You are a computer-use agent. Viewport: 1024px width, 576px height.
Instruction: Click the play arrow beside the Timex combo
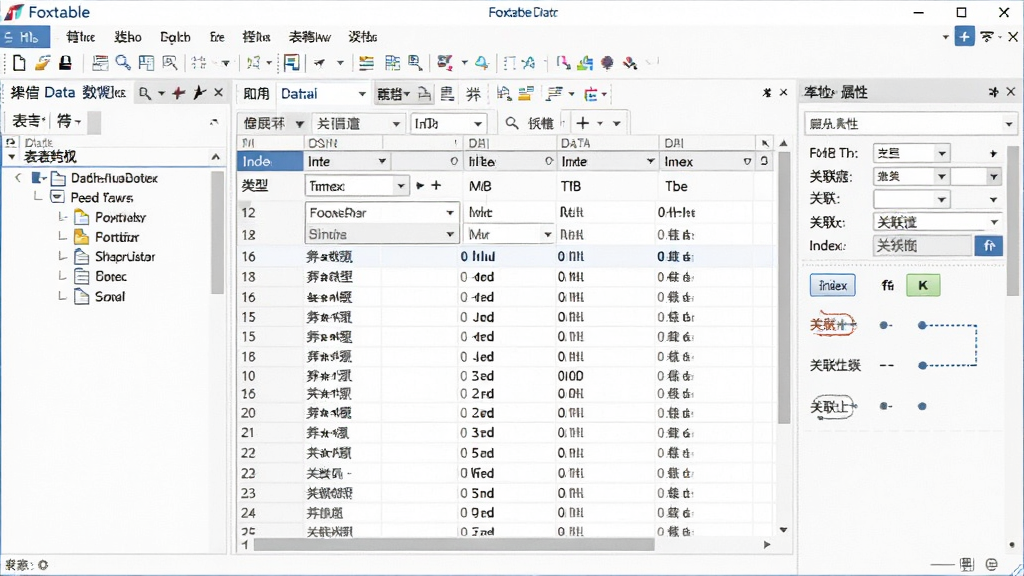(420, 185)
